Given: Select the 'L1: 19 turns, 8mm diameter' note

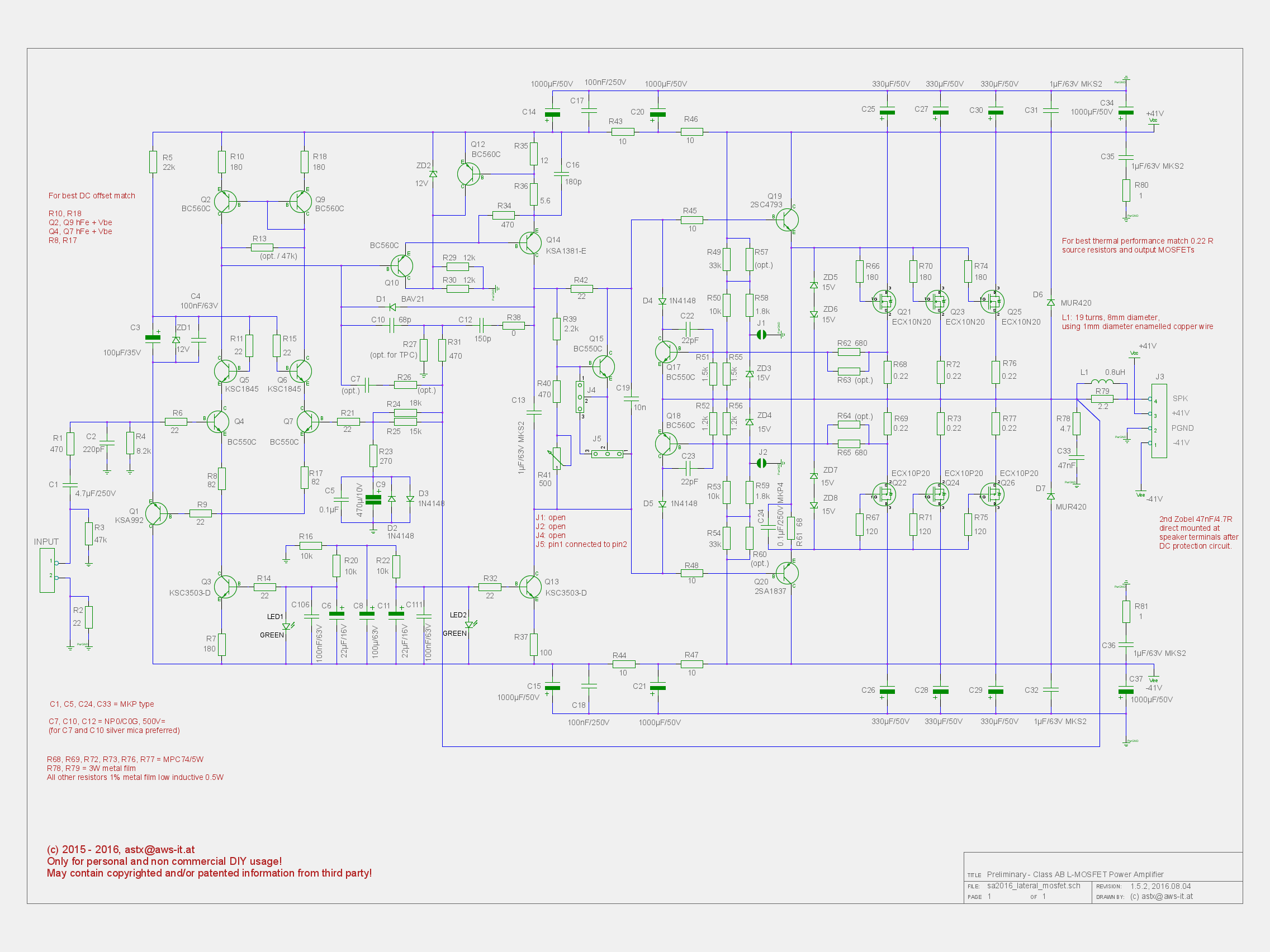Looking at the screenshot, I should coord(1138,322).
